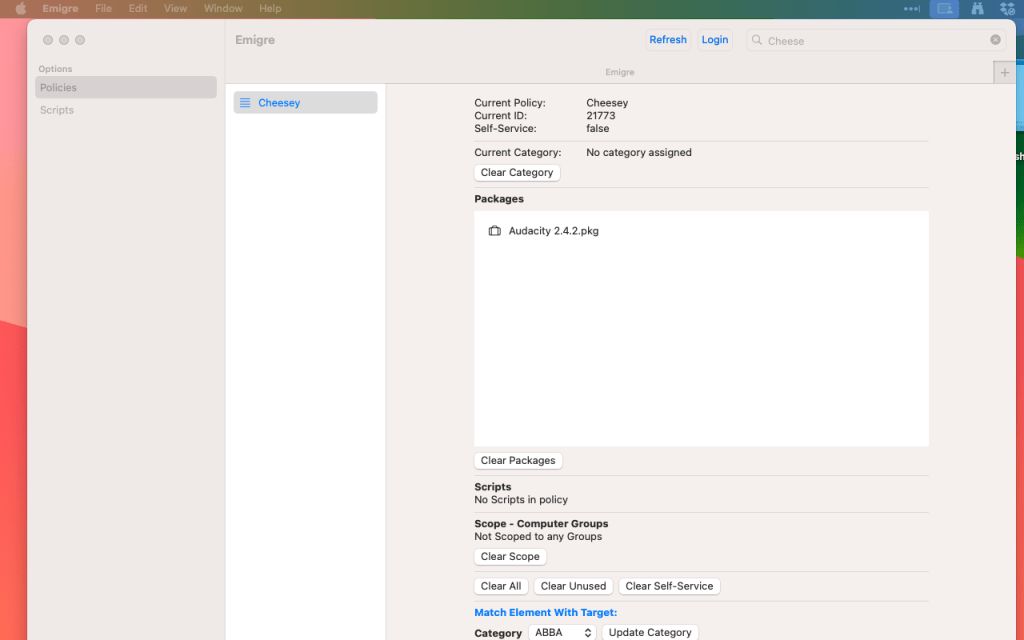Click the magnifying glass search icon
The width and height of the screenshot is (1024, 640).
click(757, 41)
